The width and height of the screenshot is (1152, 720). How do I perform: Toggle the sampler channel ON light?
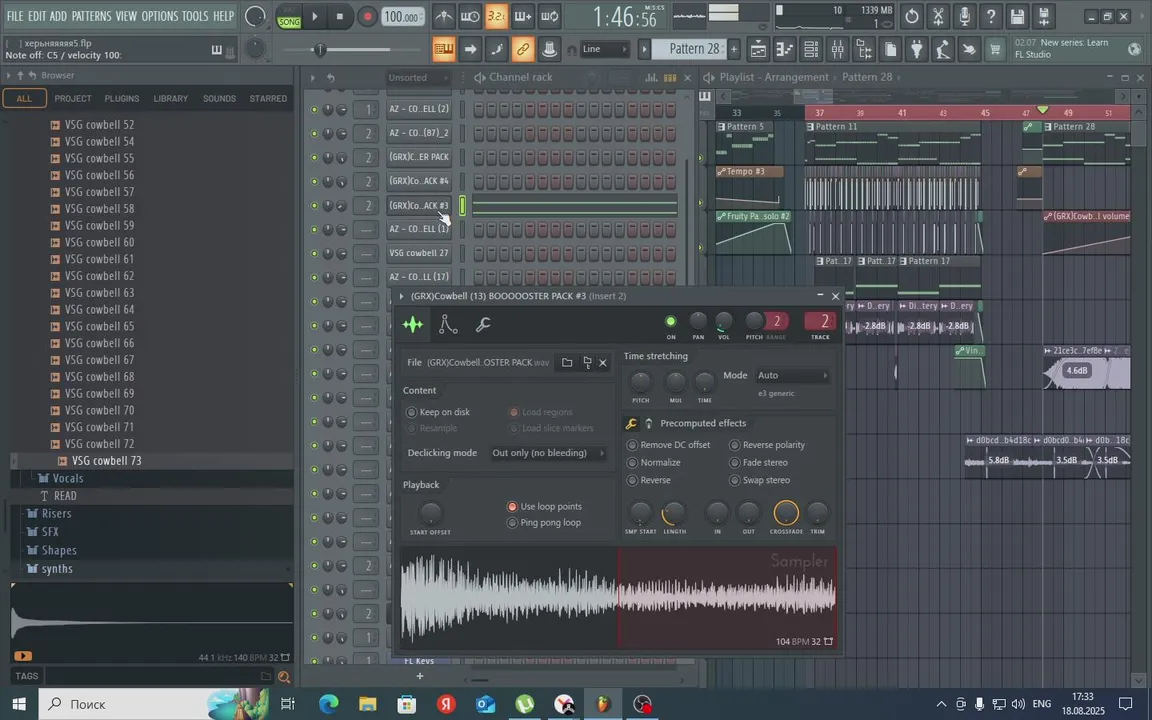coord(670,321)
